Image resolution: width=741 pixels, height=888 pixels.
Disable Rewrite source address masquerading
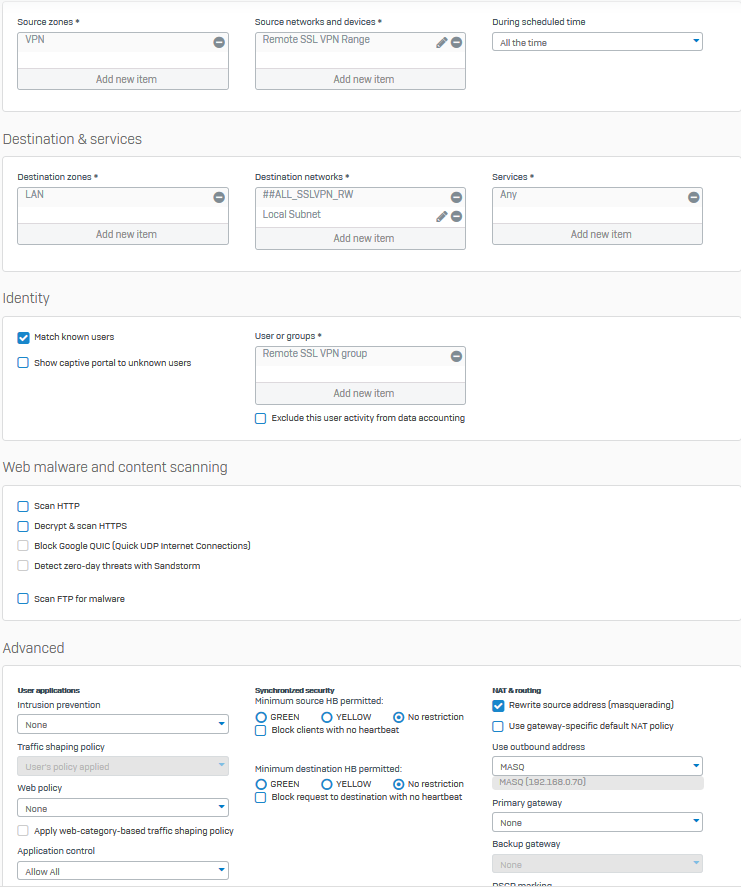pyautogui.click(x=498, y=706)
